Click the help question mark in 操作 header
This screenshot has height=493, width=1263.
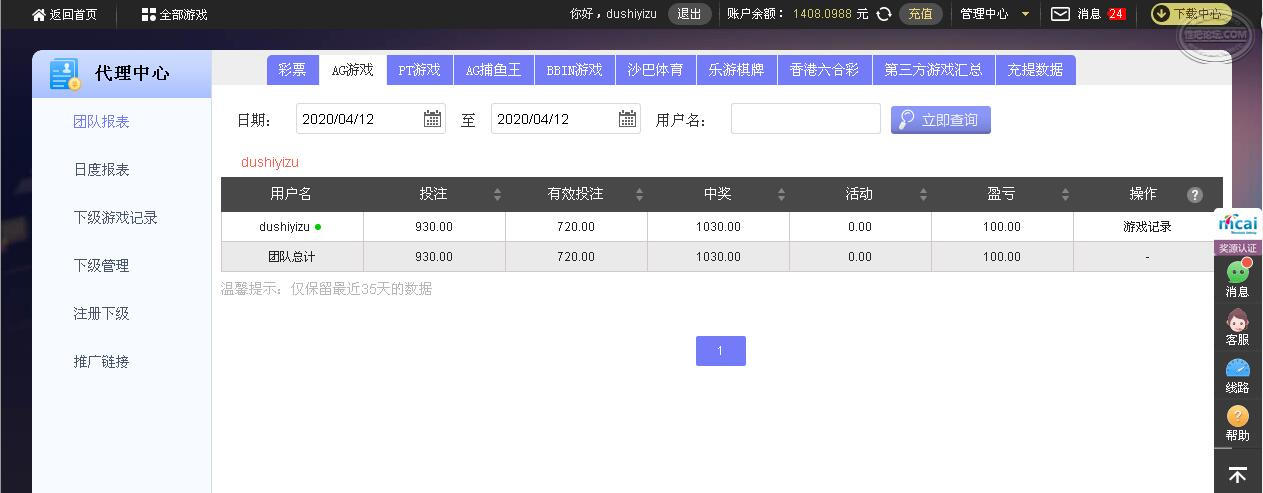1194,195
